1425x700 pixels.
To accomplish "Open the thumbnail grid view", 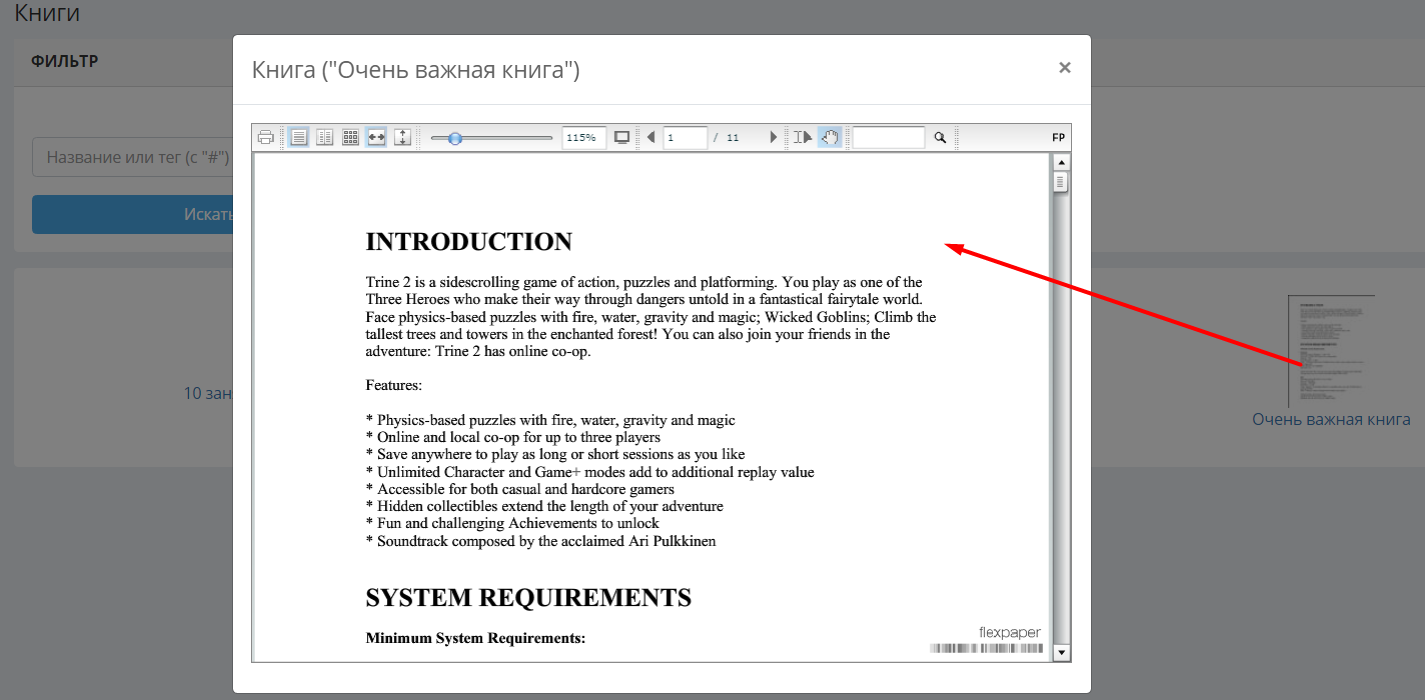I will 350,138.
